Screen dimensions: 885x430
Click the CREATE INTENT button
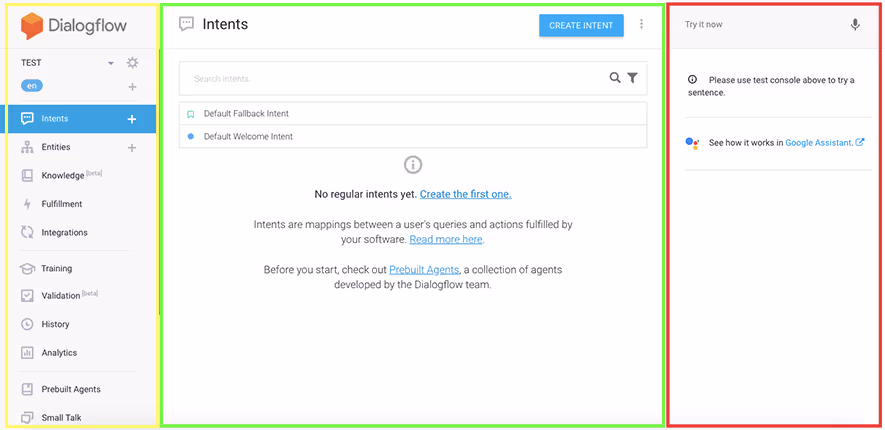(x=581, y=25)
